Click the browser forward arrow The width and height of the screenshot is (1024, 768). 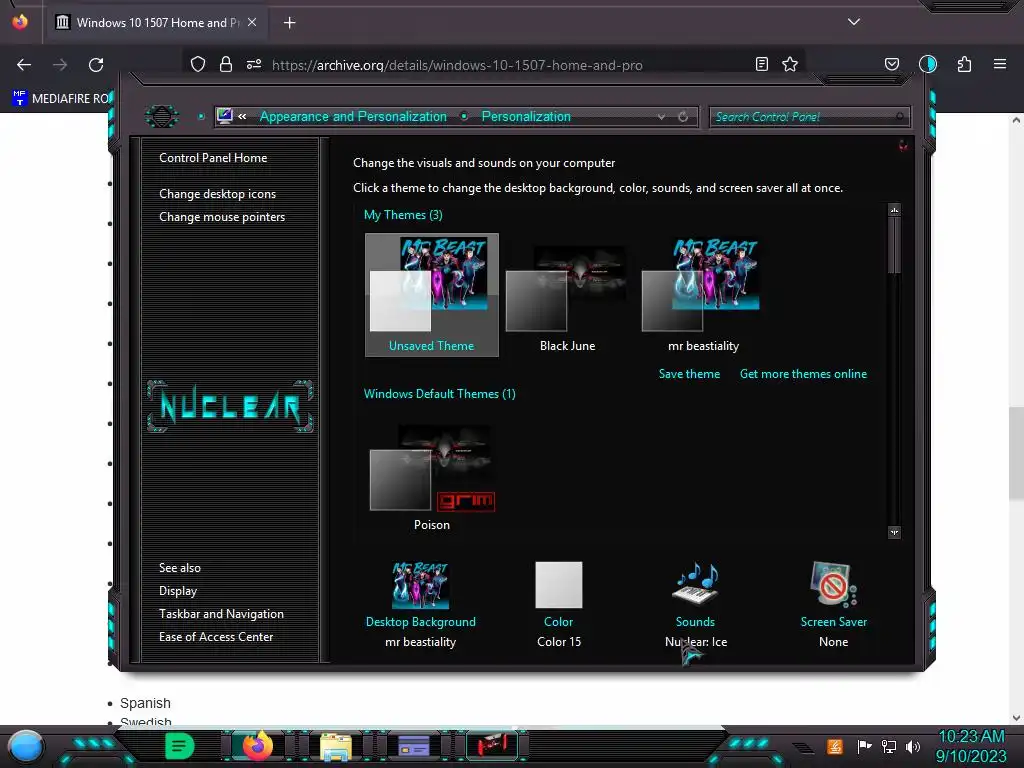[60, 65]
